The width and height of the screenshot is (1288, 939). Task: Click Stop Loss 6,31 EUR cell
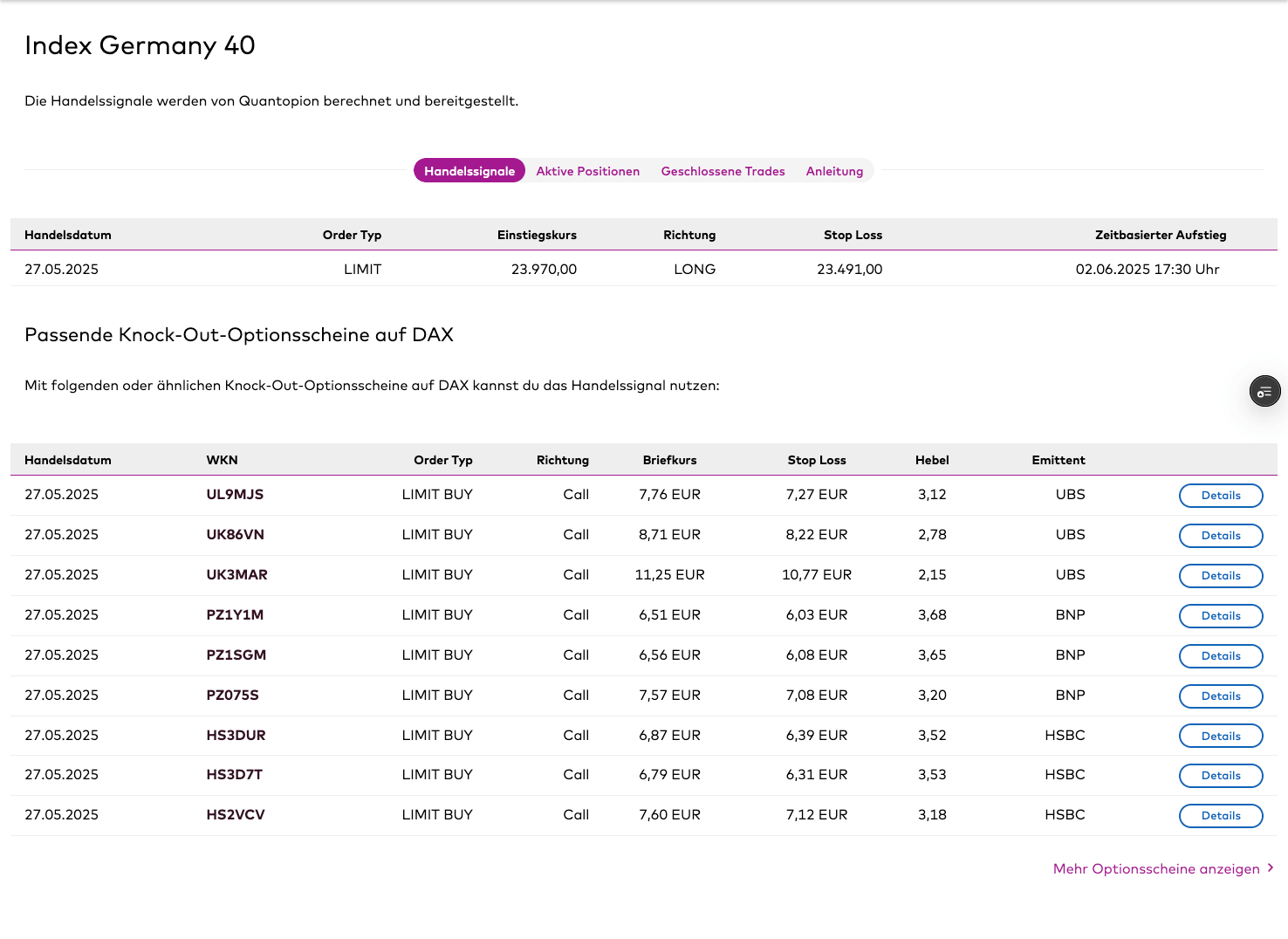(x=817, y=774)
